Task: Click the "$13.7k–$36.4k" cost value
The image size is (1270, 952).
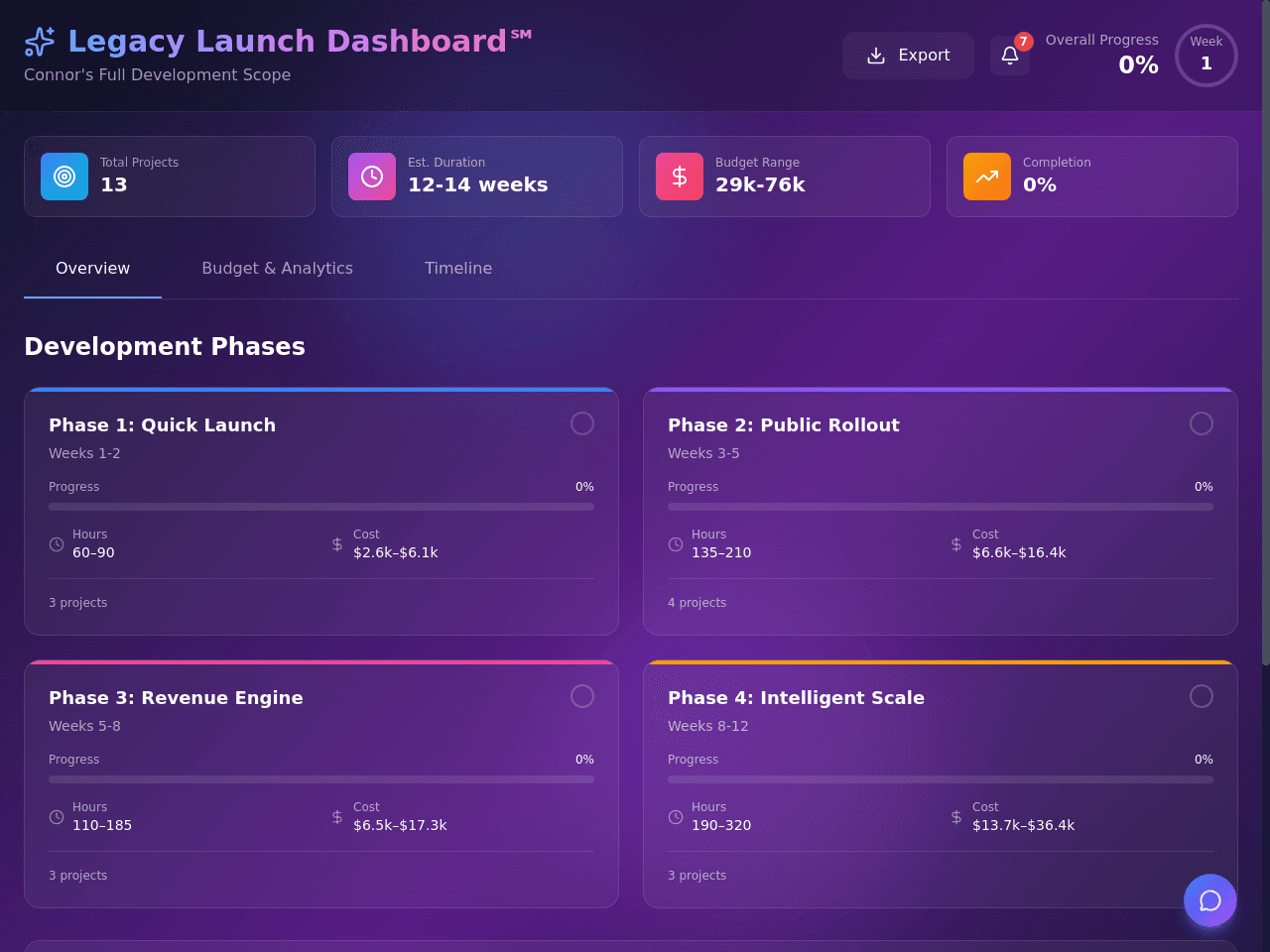Action: click(1023, 825)
